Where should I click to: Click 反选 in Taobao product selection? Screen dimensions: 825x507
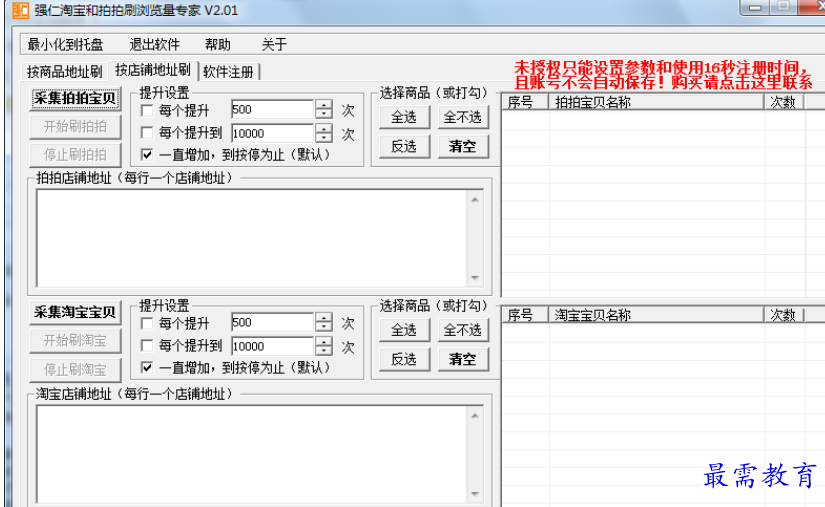pyautogui.click(x=404, y=359)
